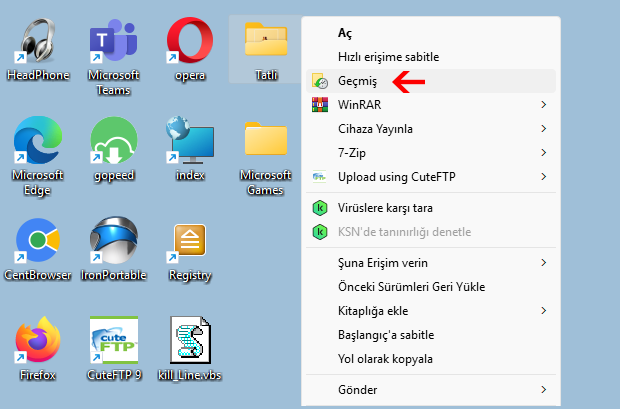Choose Aç from the context menu

click(431, 33)
